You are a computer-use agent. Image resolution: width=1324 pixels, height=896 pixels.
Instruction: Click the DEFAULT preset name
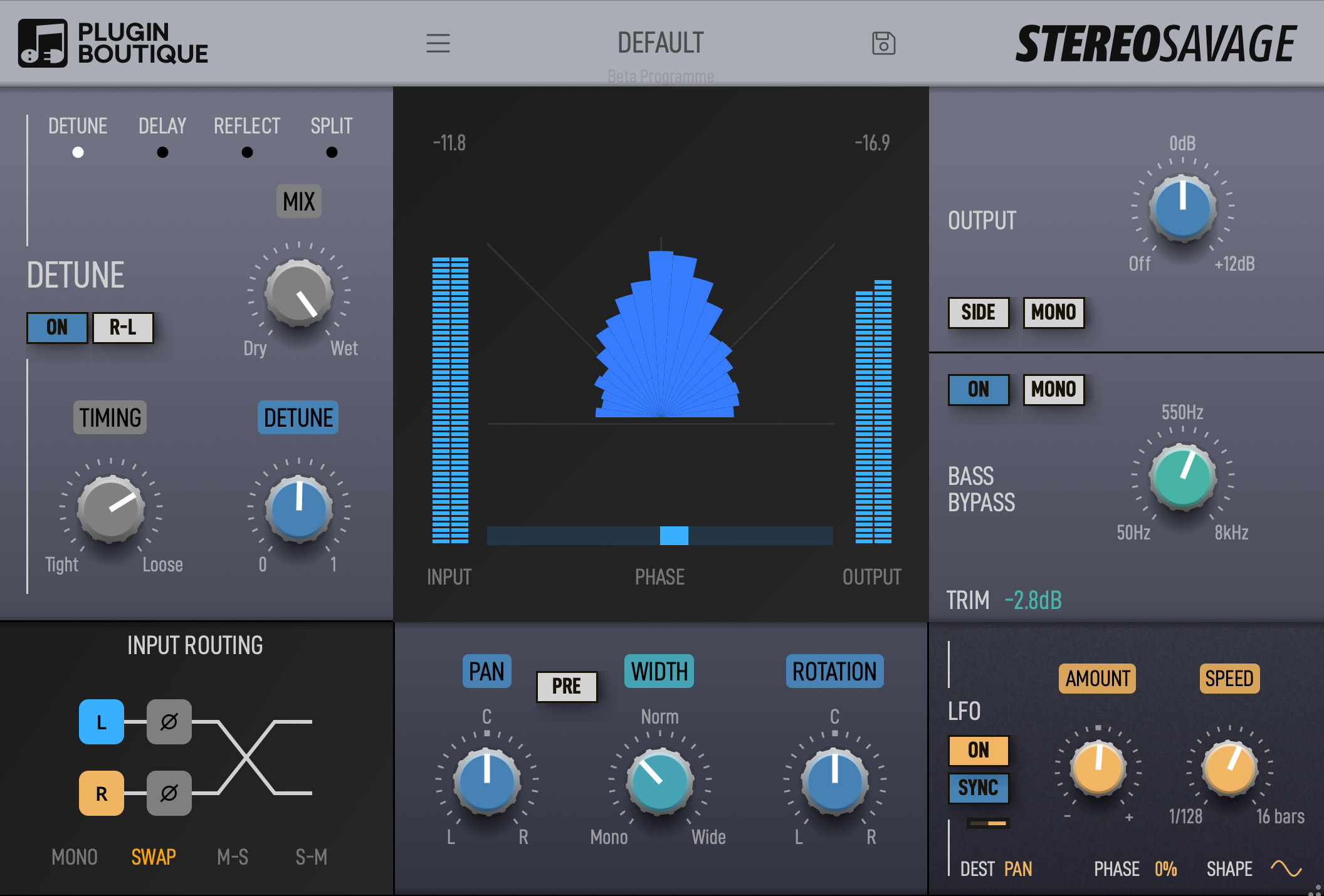coord(660,43)
